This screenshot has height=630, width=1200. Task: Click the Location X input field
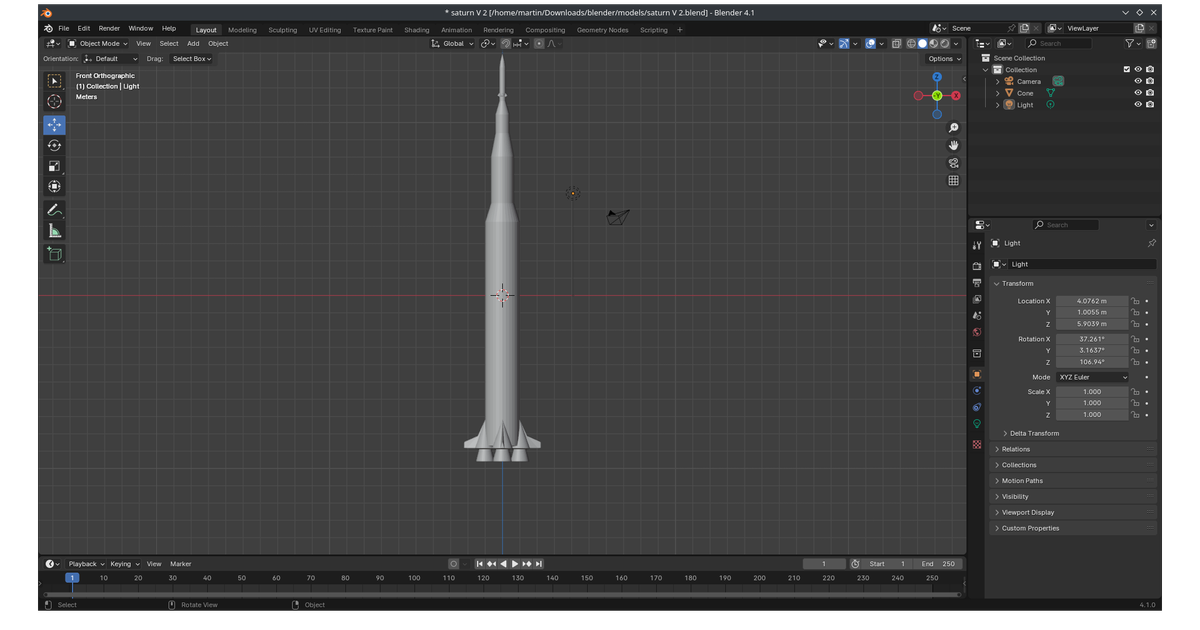tap(1090, 301)
